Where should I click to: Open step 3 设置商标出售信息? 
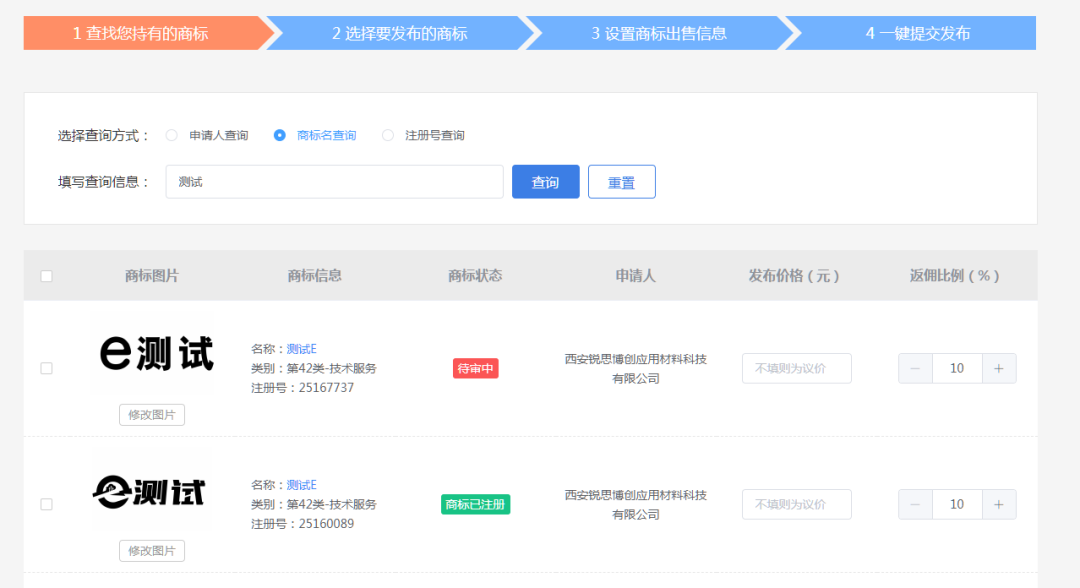pos(658,33)
